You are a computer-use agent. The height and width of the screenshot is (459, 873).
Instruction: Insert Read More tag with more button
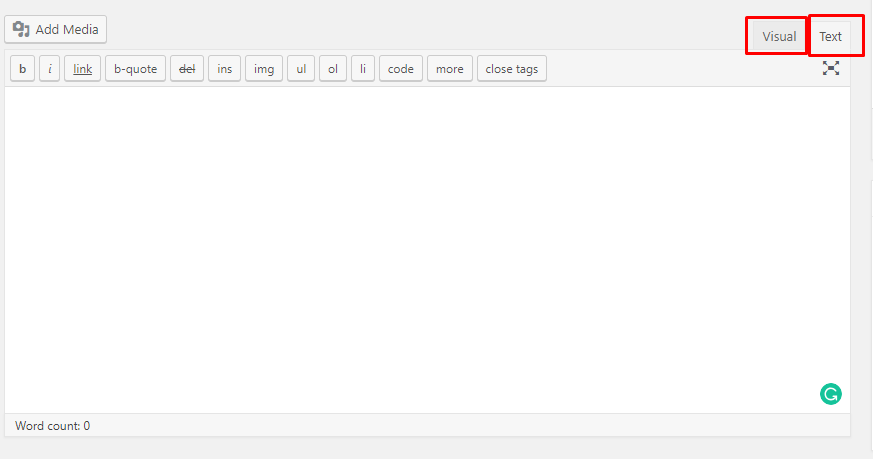[450, 69]
